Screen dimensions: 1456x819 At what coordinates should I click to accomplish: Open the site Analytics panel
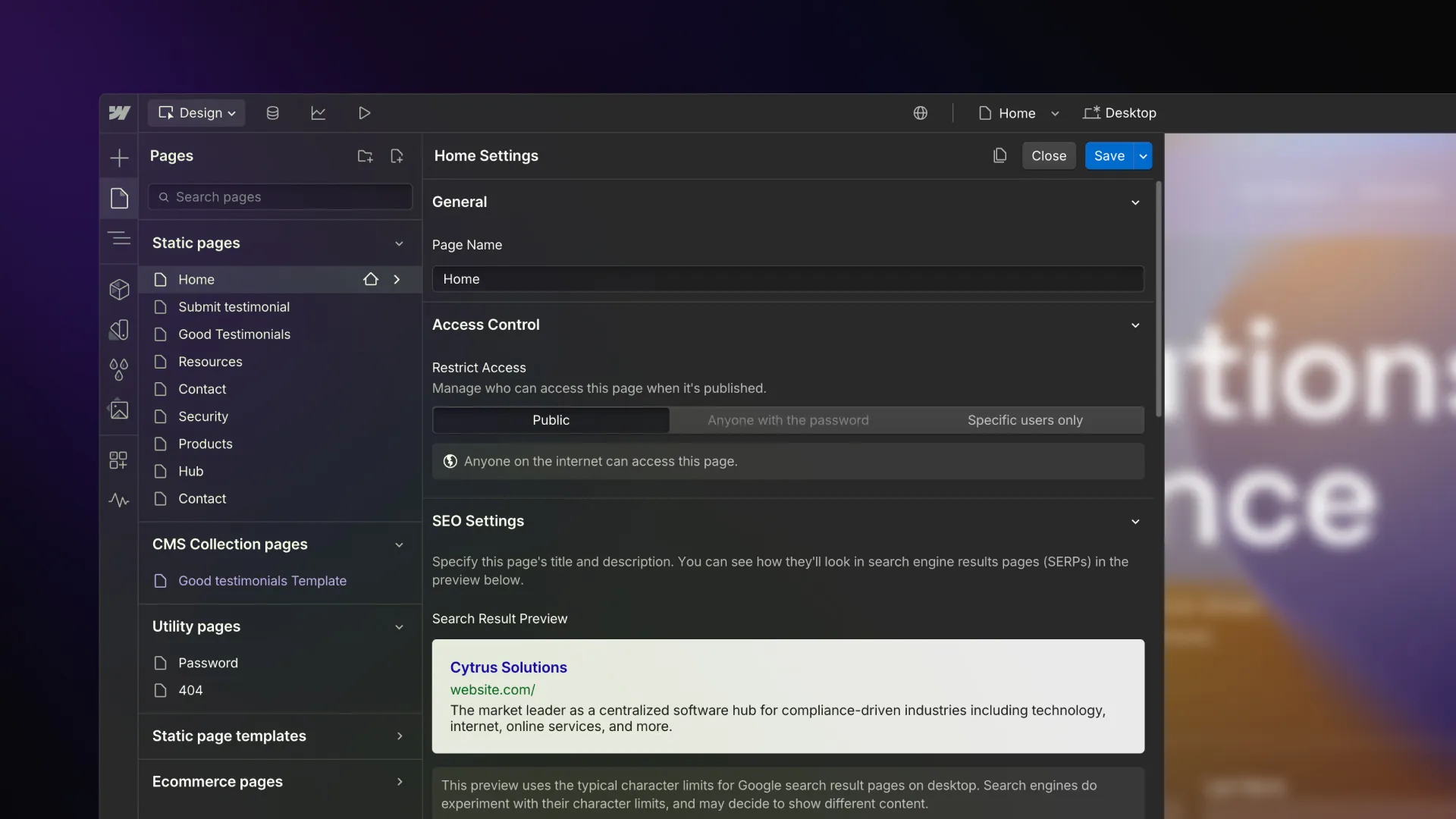(318, 113)
